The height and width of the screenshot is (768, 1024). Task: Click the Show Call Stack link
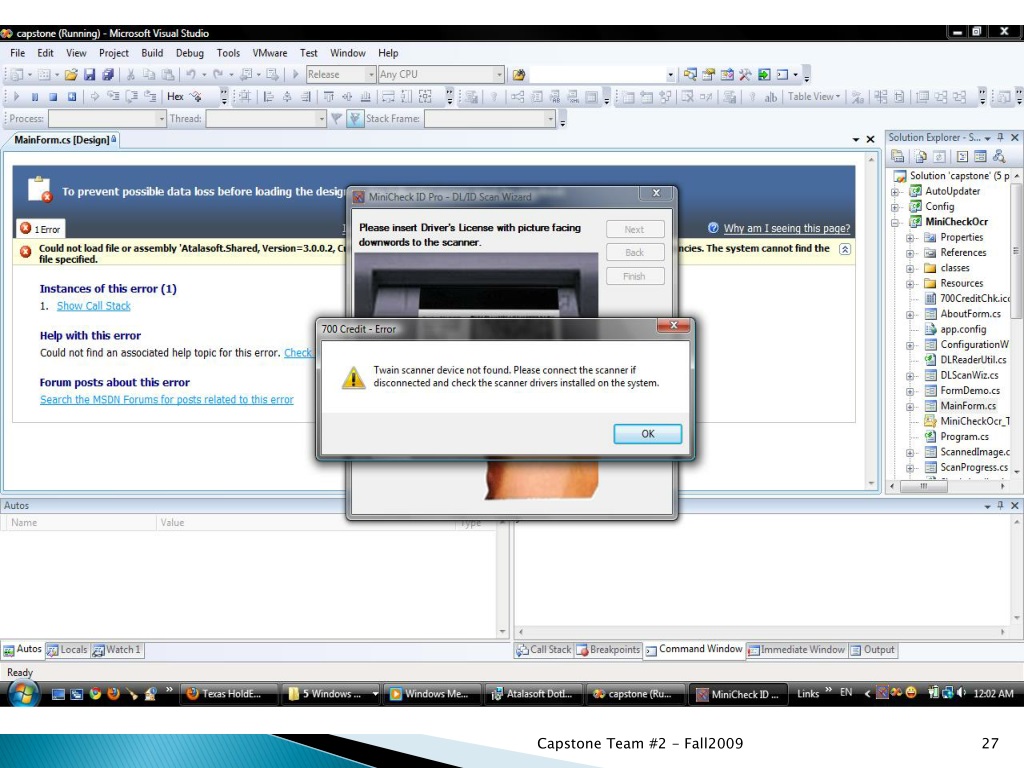(93, 306)
